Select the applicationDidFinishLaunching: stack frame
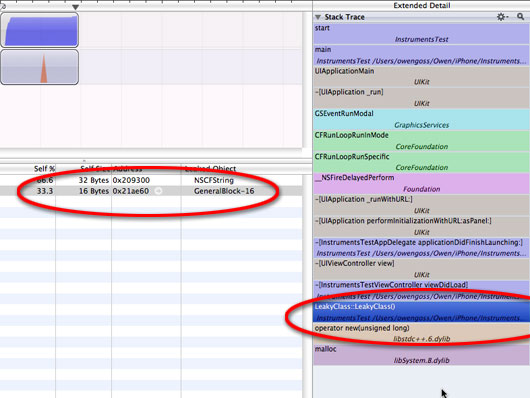 421,248
